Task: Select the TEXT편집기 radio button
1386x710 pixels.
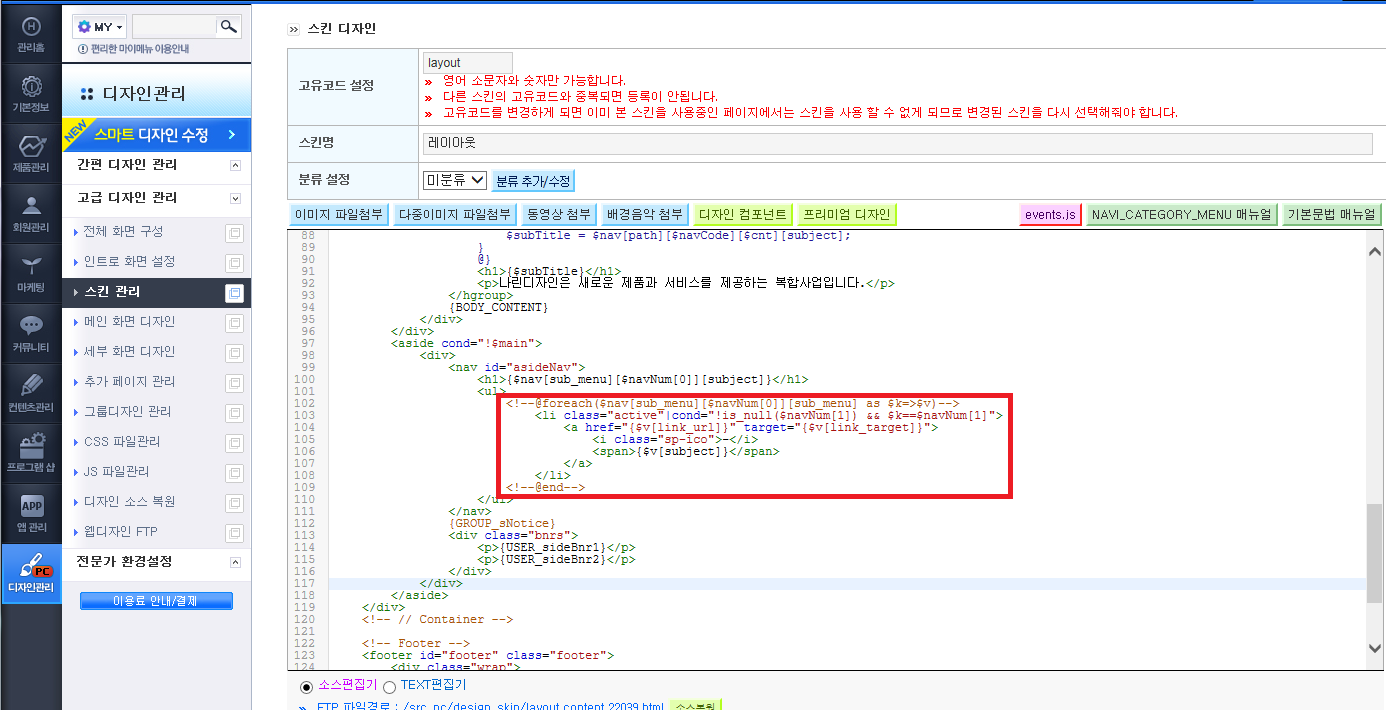Action: click(389, 687)
